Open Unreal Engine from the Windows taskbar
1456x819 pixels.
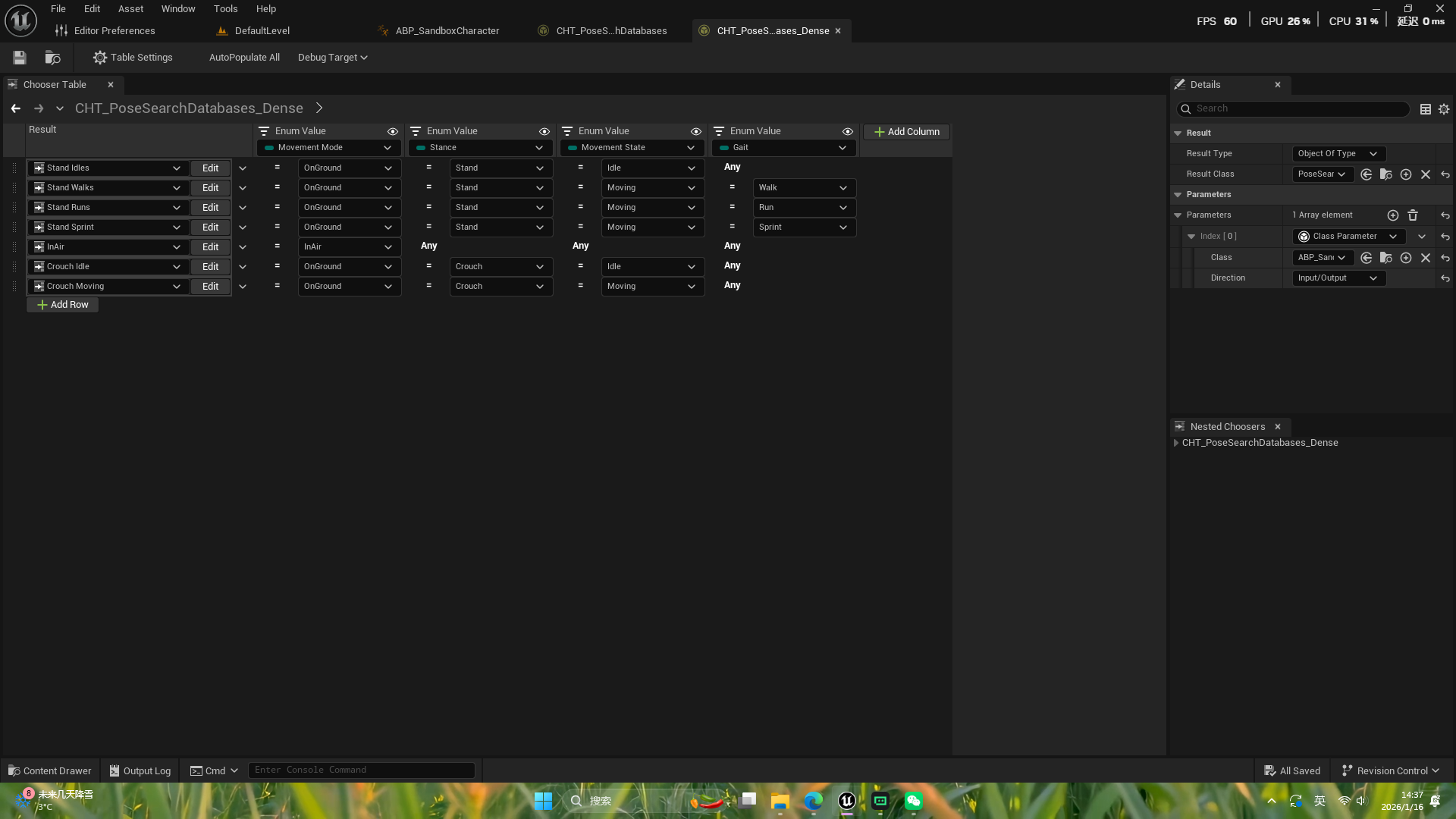point(846,801)
